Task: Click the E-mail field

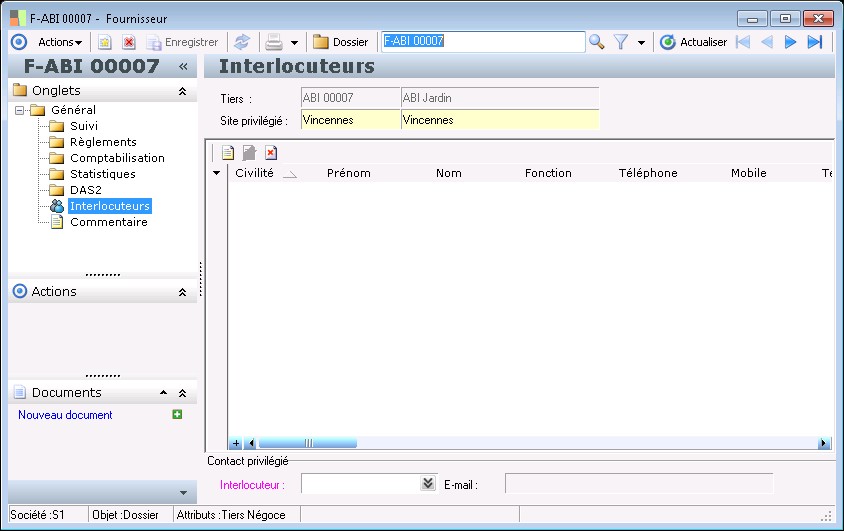Action: [639, 483]
